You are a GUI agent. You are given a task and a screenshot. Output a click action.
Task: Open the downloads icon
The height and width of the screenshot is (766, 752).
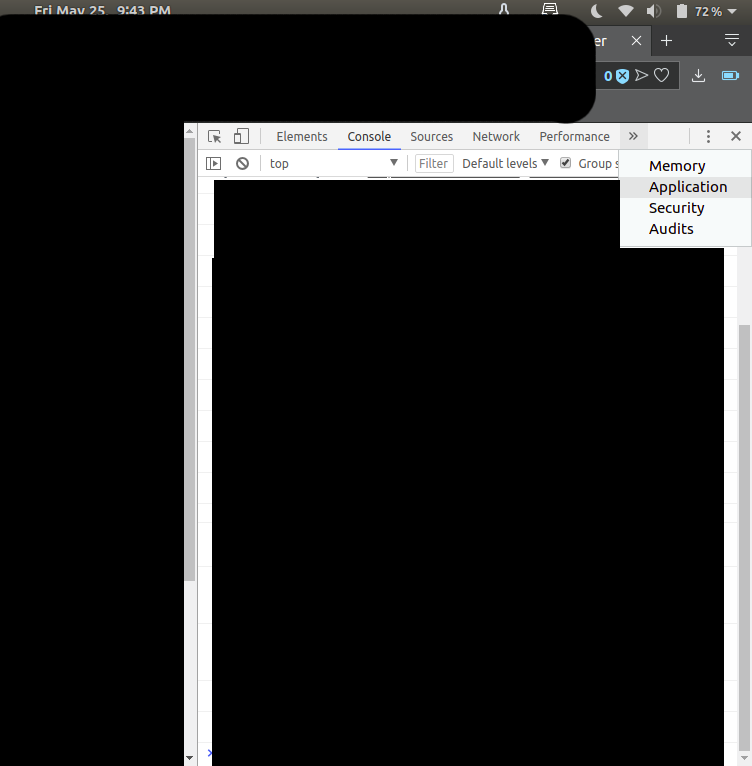click(x=698, y=75)
